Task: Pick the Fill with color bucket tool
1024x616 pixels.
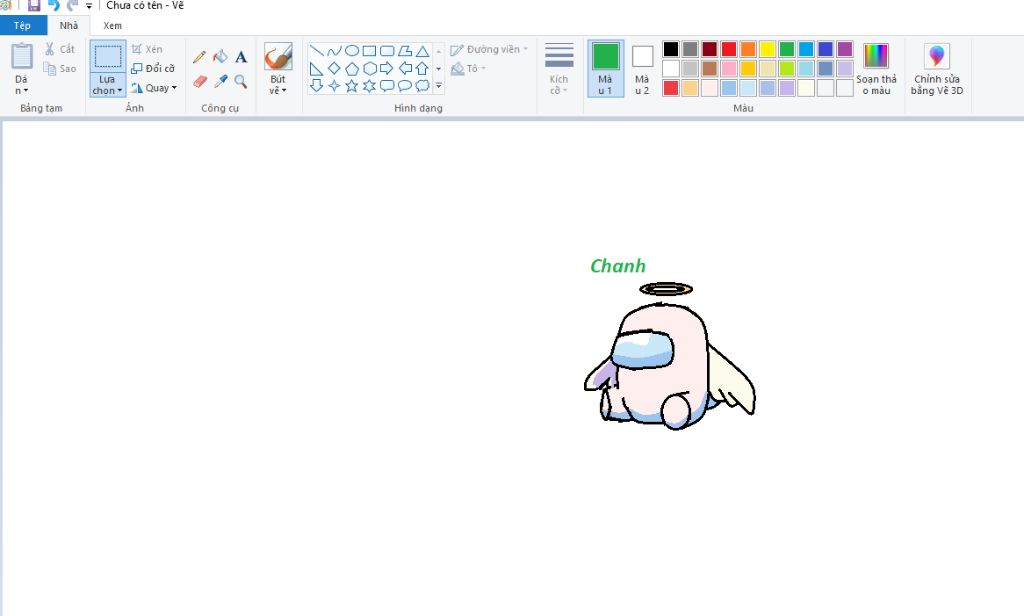Action: [x=221, y=57]
